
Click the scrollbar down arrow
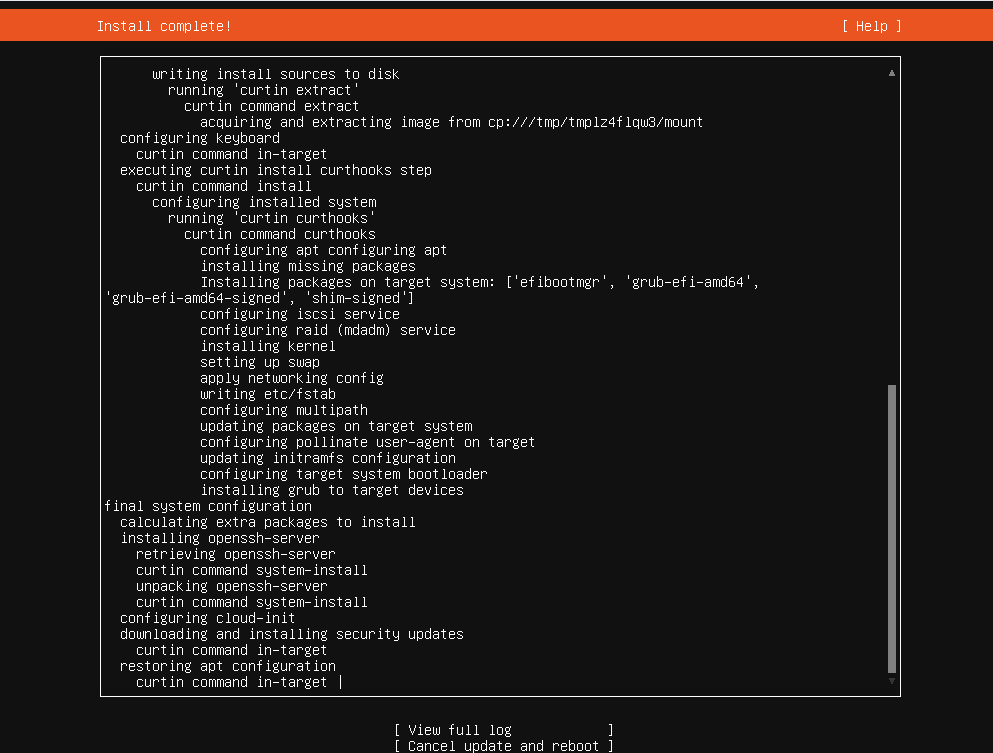click(891, 681)
